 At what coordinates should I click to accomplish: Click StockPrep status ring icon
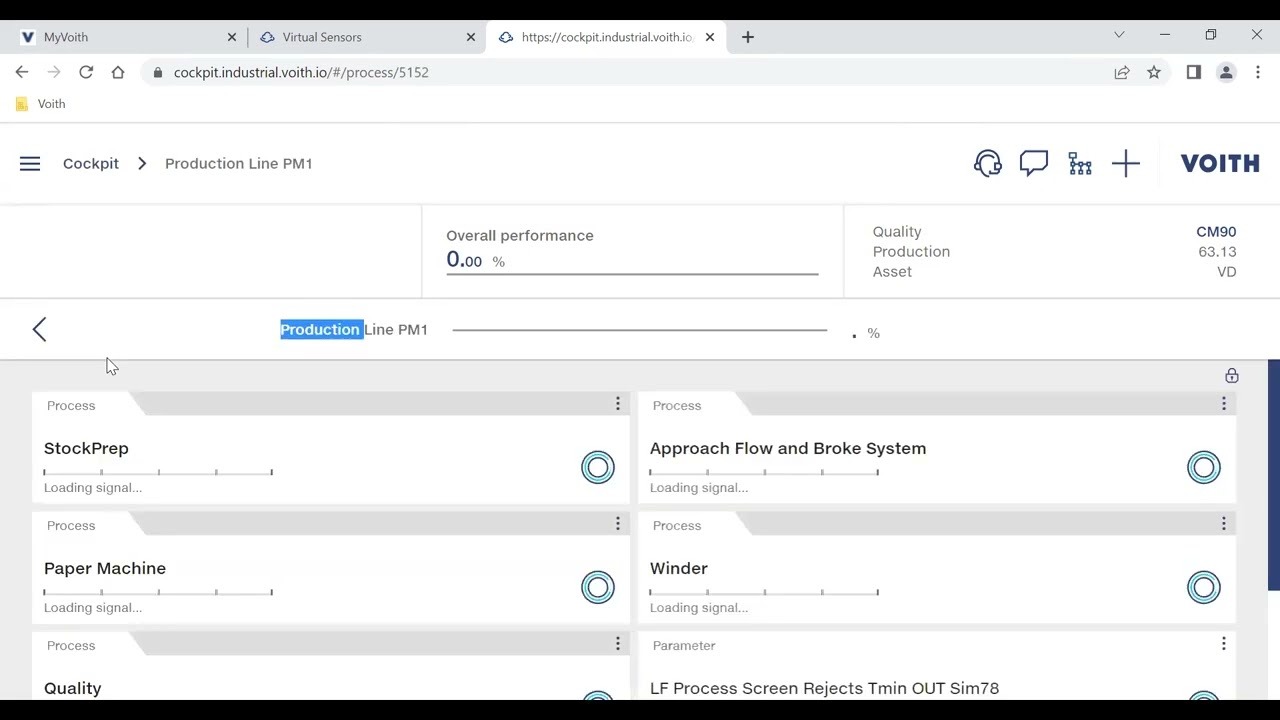(598, 467)
